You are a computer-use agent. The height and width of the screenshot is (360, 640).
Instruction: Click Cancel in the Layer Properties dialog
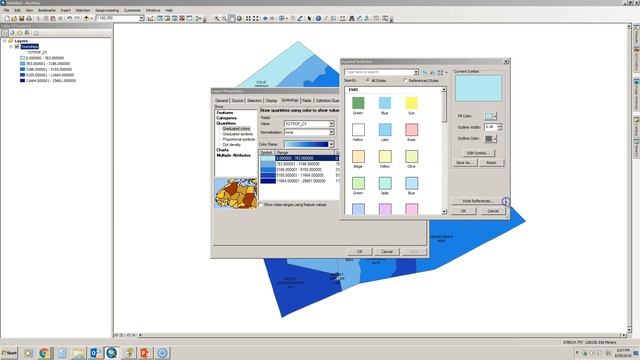click(x=387, y=251)
